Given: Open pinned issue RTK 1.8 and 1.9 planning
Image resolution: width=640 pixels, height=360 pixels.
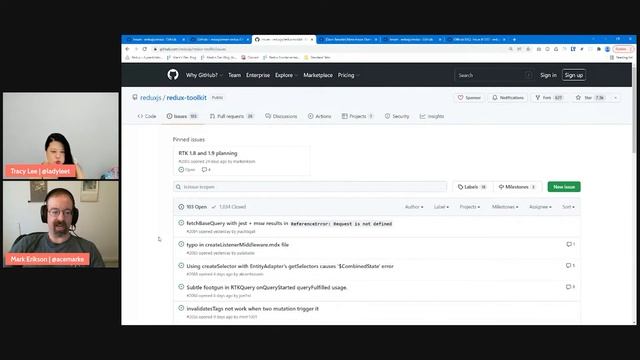Looking at the screenshot, I should [208, 153].
